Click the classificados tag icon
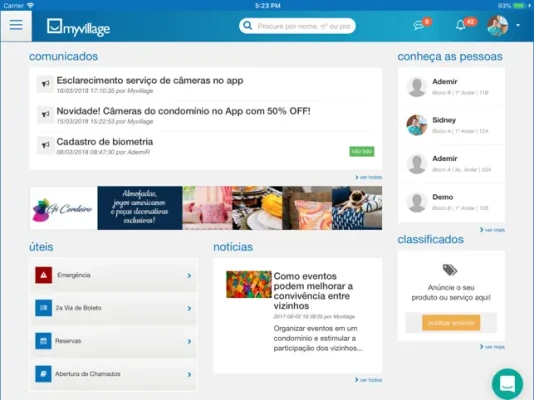The width and height of the screenshot is (534, 400). [450, 270]
